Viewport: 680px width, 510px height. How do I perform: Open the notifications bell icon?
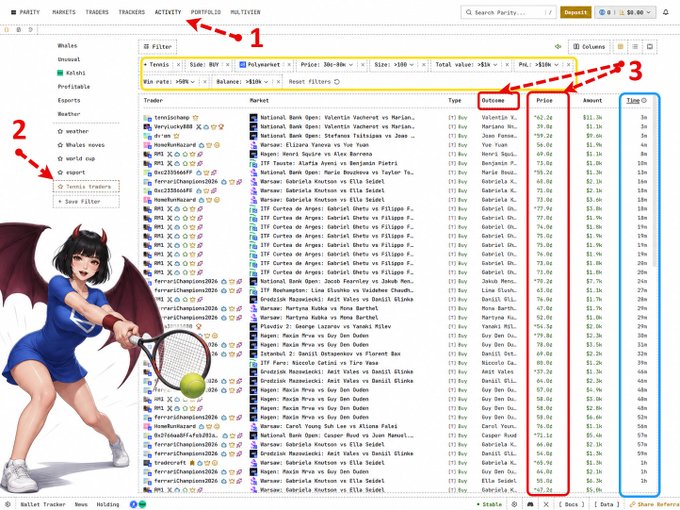point(666,12)
